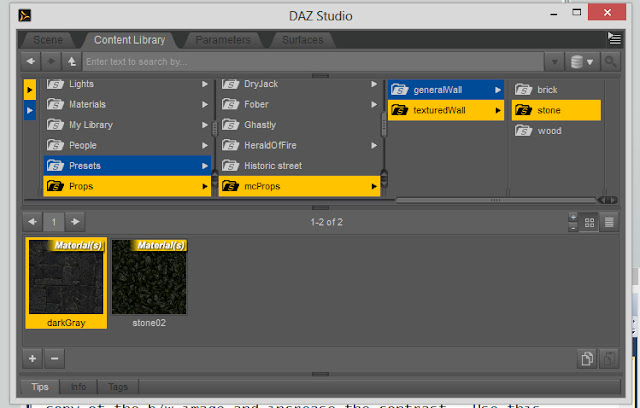Select the texturedWall folder
This screenshot has height=408, width=640.
tap(446, 110)
